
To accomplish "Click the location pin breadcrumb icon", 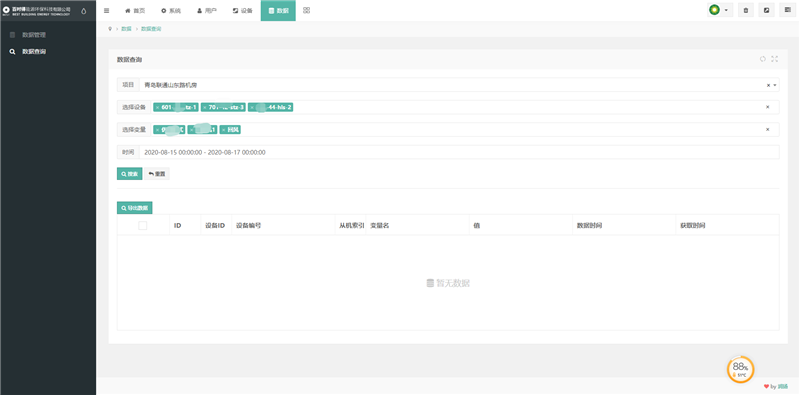I will pyautogui.click(x=110, y=29).
